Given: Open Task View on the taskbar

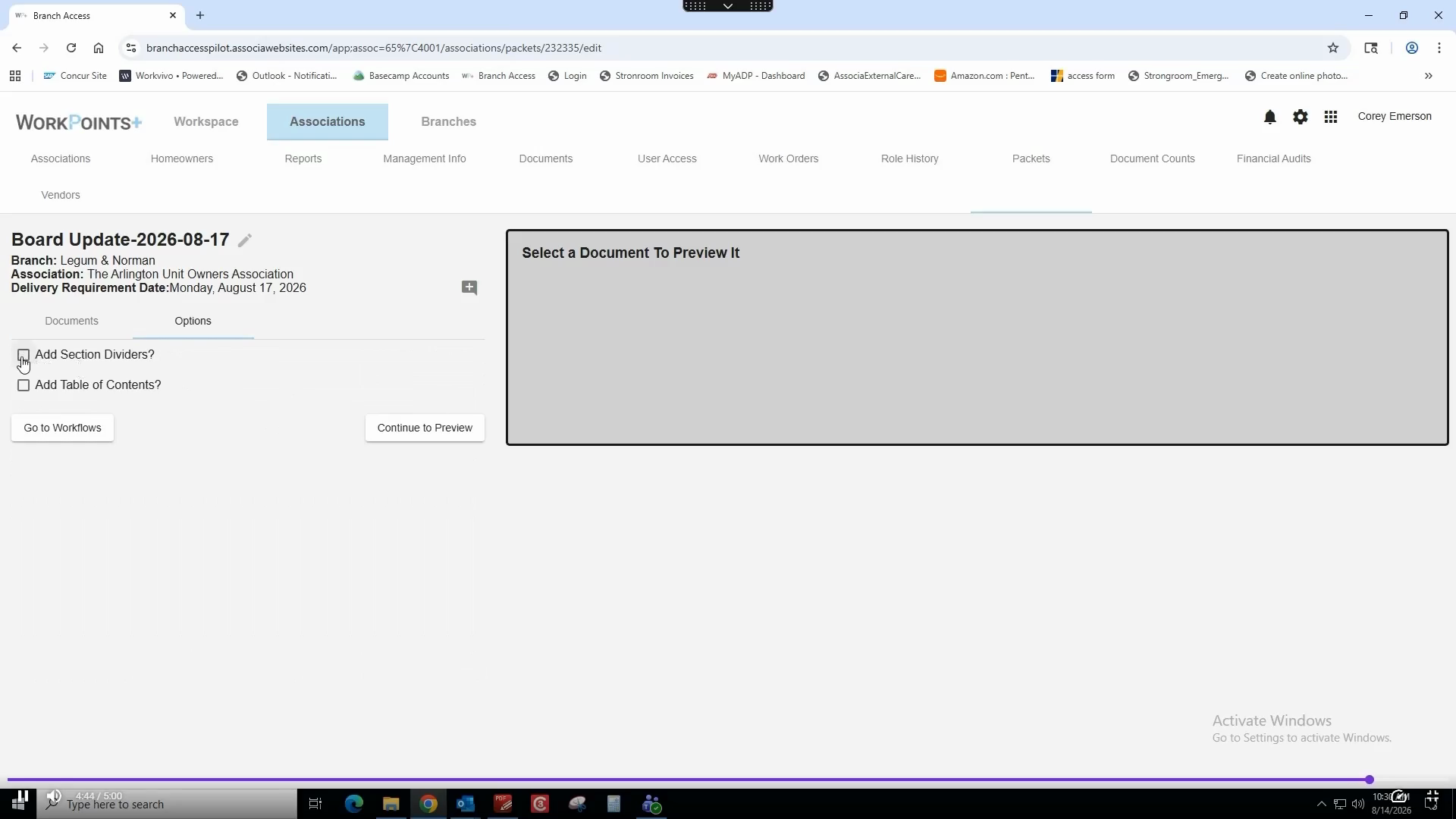Looking at the screenshot, I should pyautogui.click(x=315, y=804).
